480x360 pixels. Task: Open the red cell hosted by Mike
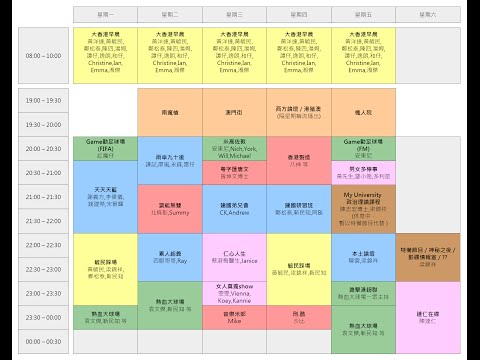coord(234,318)
